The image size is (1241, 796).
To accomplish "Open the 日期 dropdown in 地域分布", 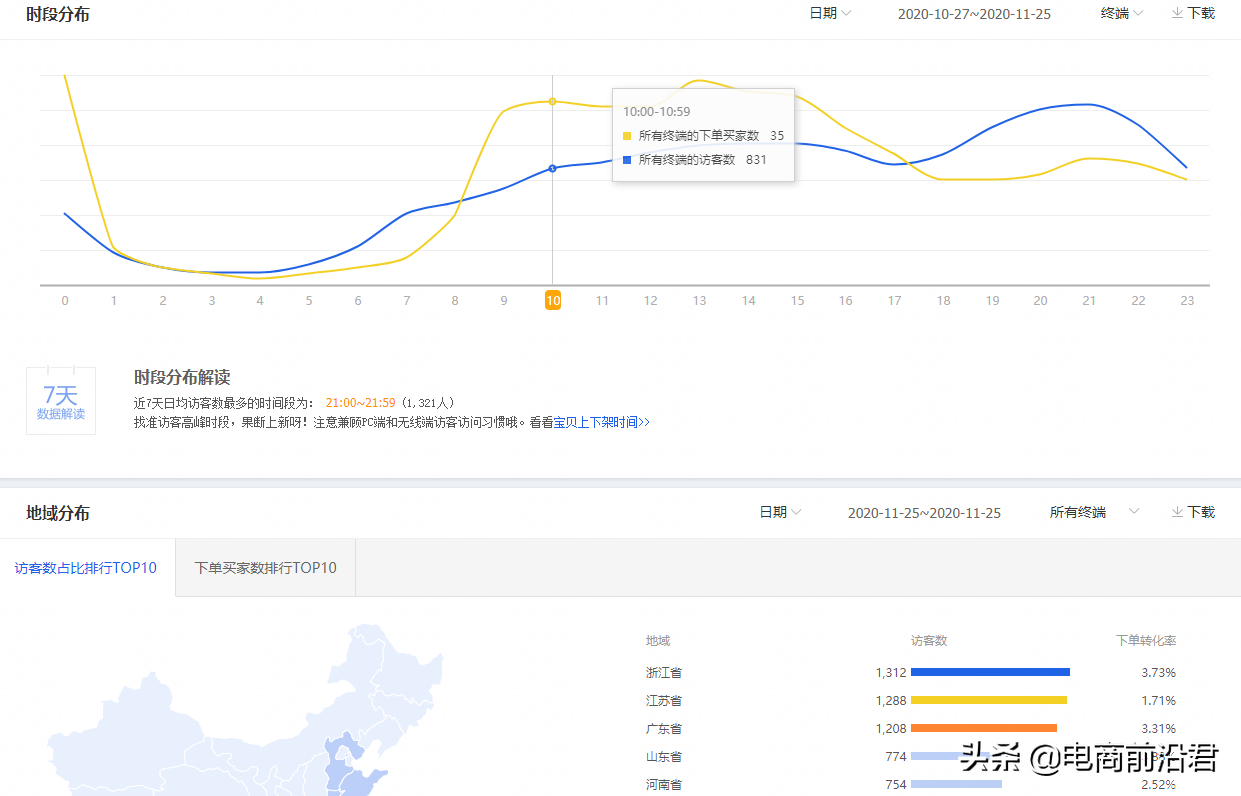I will (x=779, y=511).
